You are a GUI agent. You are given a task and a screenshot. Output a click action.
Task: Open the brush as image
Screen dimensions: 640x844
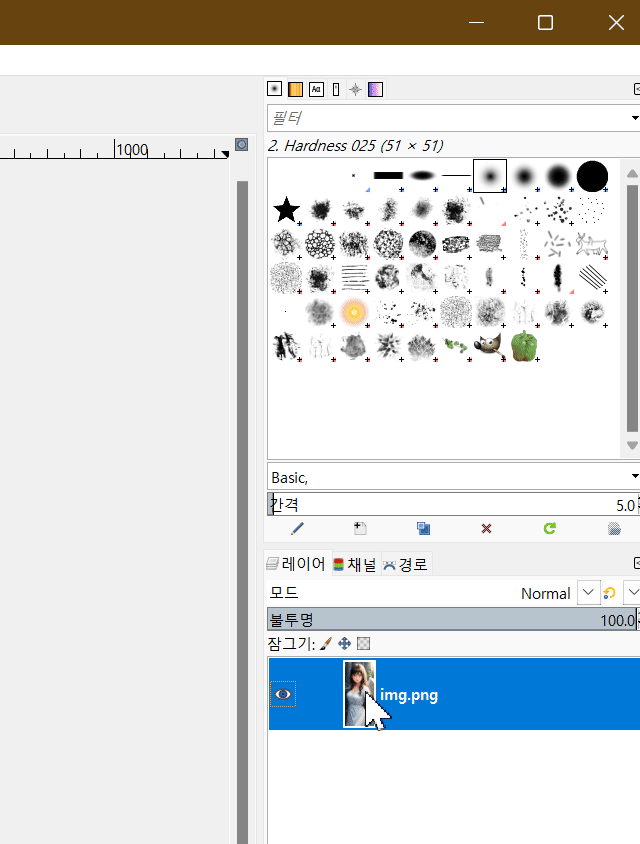(614, 529)
